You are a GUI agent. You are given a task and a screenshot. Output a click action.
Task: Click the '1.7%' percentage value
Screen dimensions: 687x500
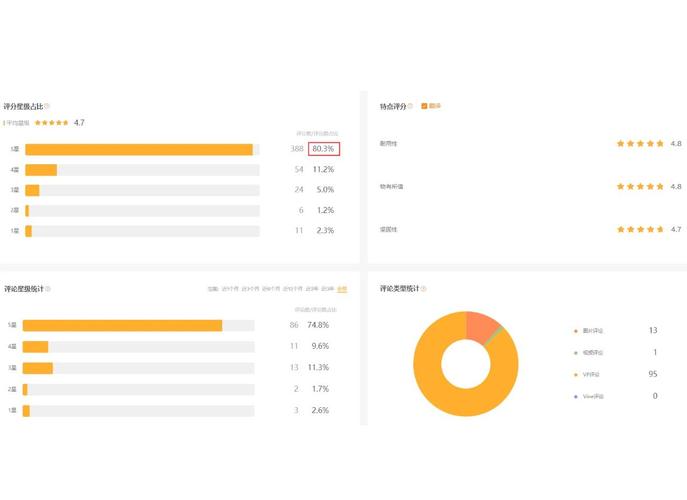click(320, 389)
